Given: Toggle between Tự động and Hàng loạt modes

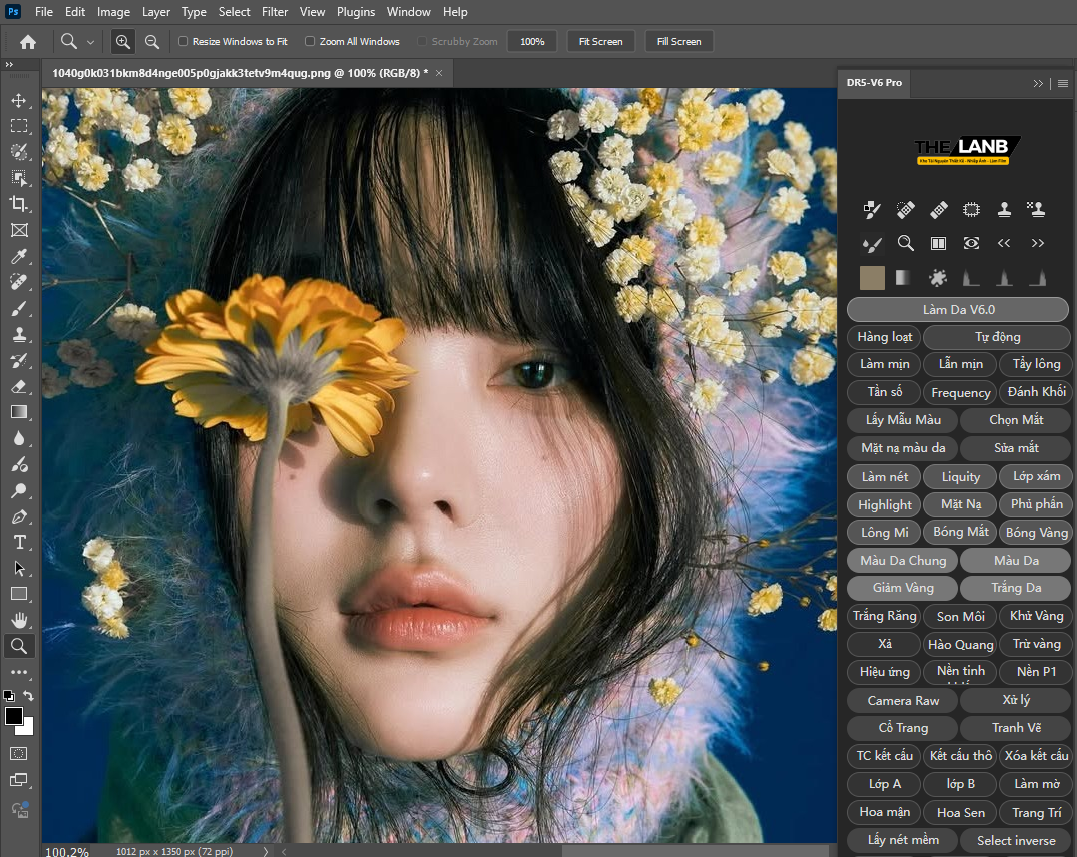Looking at the screenshot, I should pos(995,337).
